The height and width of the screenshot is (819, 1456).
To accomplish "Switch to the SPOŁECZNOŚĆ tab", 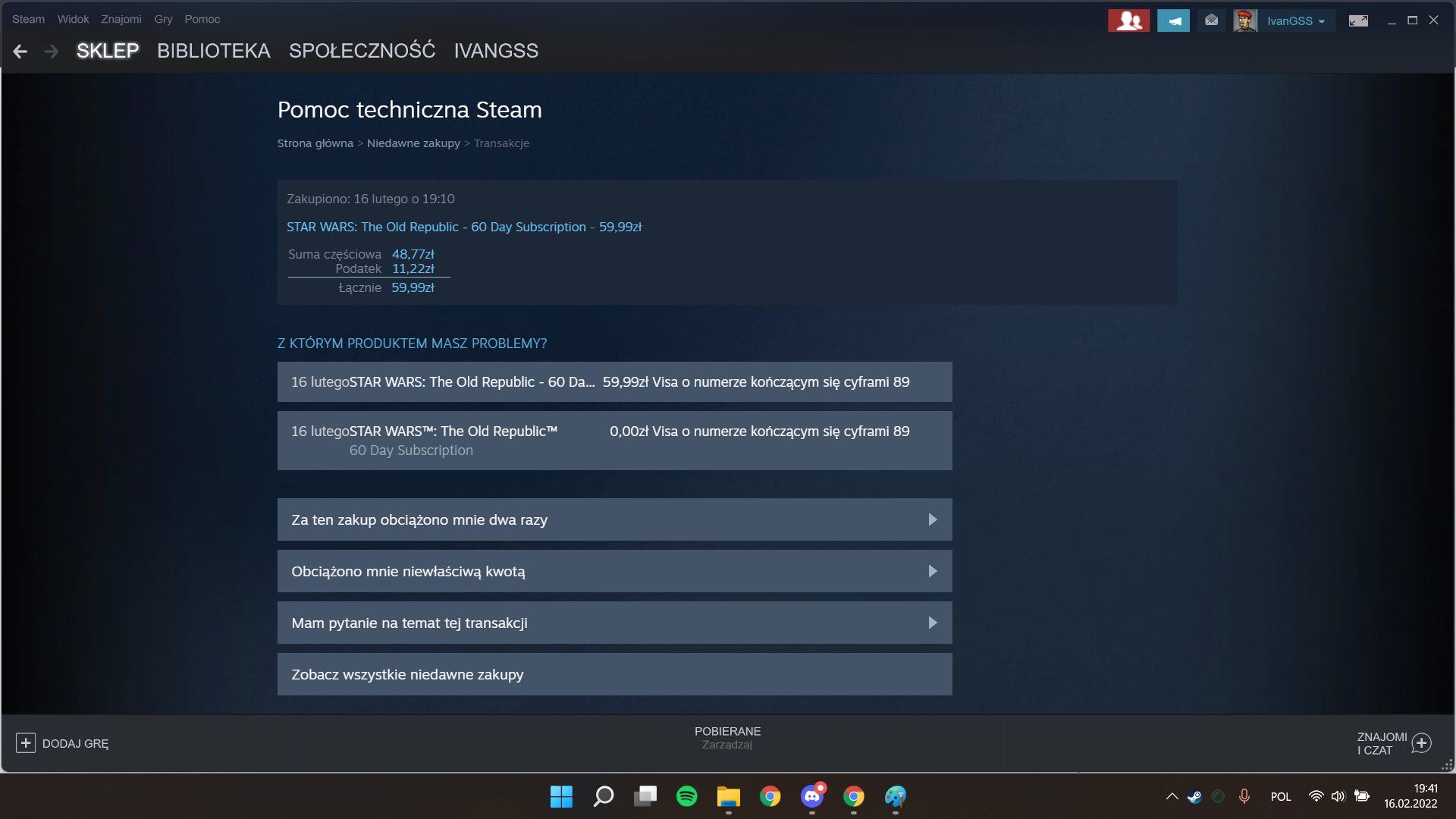I will click(x=362, y=51).
